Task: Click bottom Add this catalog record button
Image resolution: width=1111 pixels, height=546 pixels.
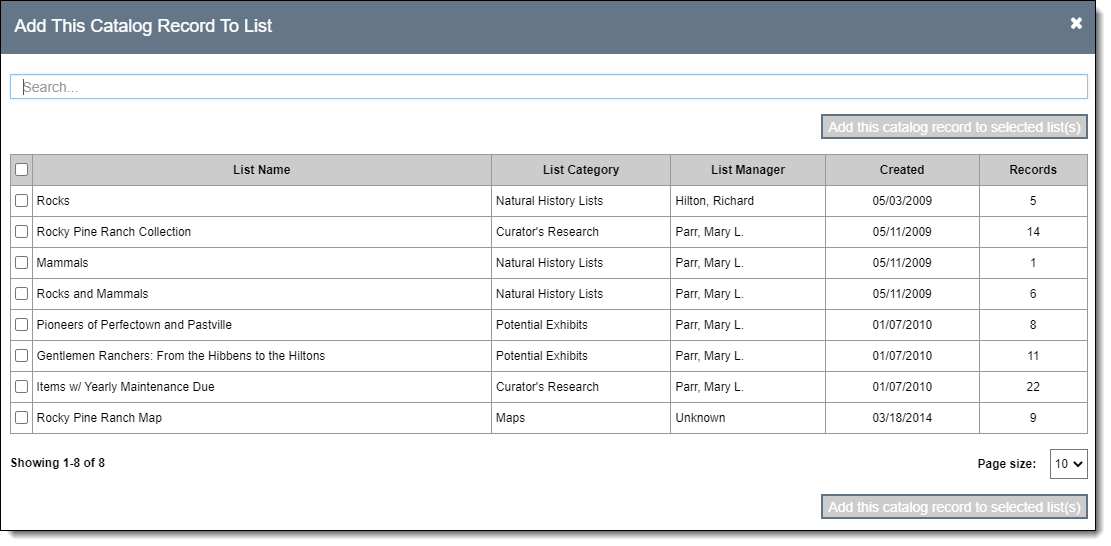Action: (954, 507)
